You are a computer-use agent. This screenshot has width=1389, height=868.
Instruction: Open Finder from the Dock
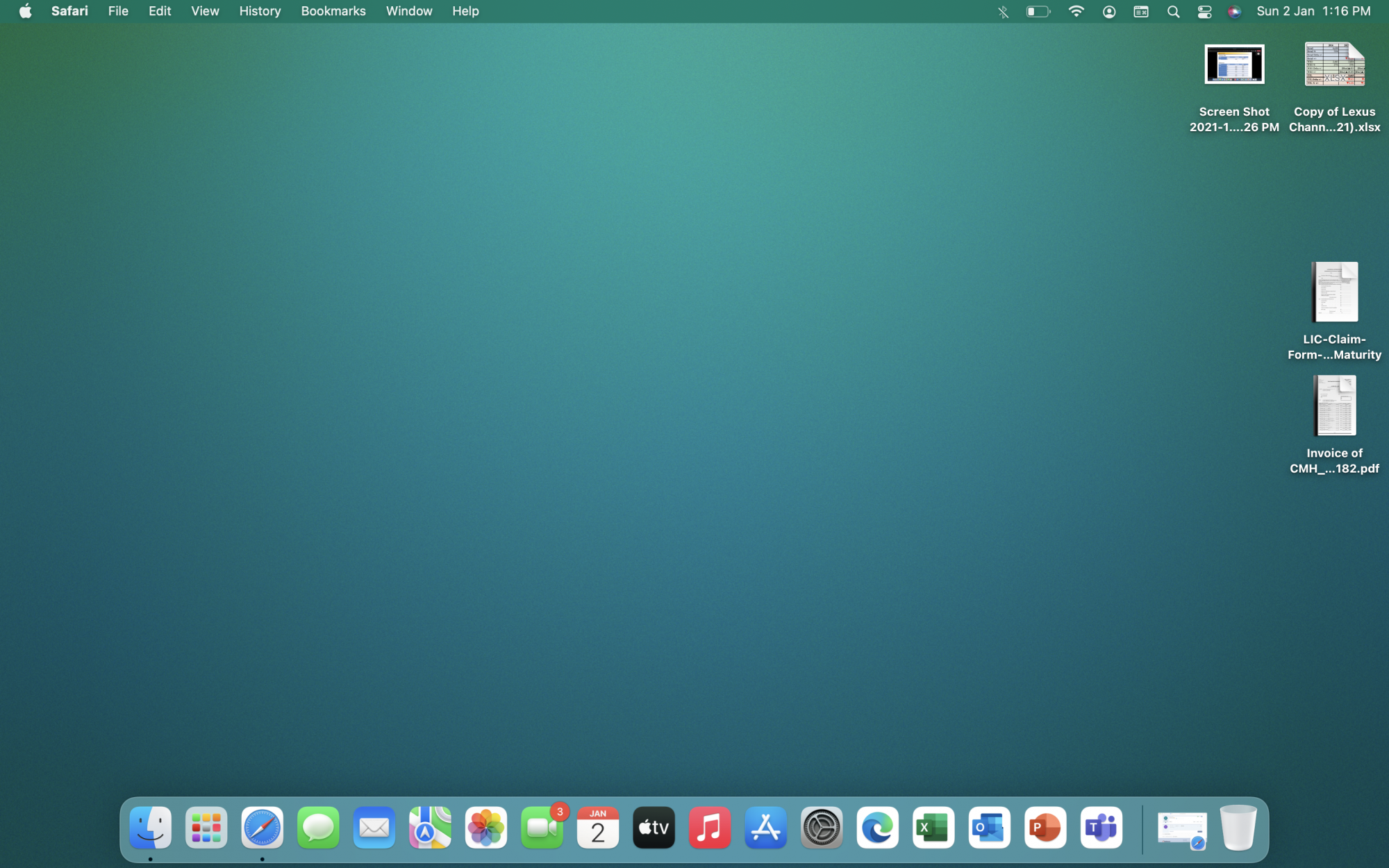[x=150, y=828]
